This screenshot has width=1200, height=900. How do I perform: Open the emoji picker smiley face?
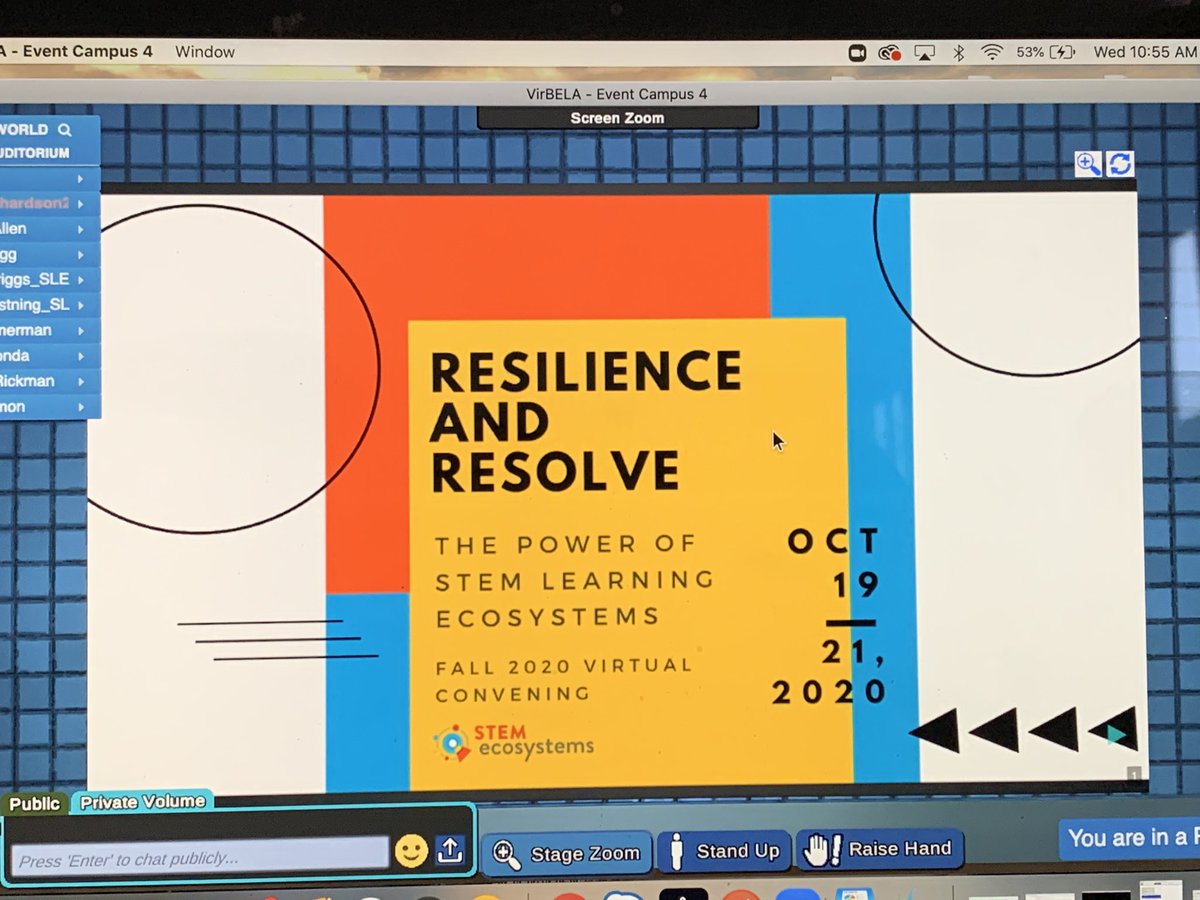(x=411, y=850)
